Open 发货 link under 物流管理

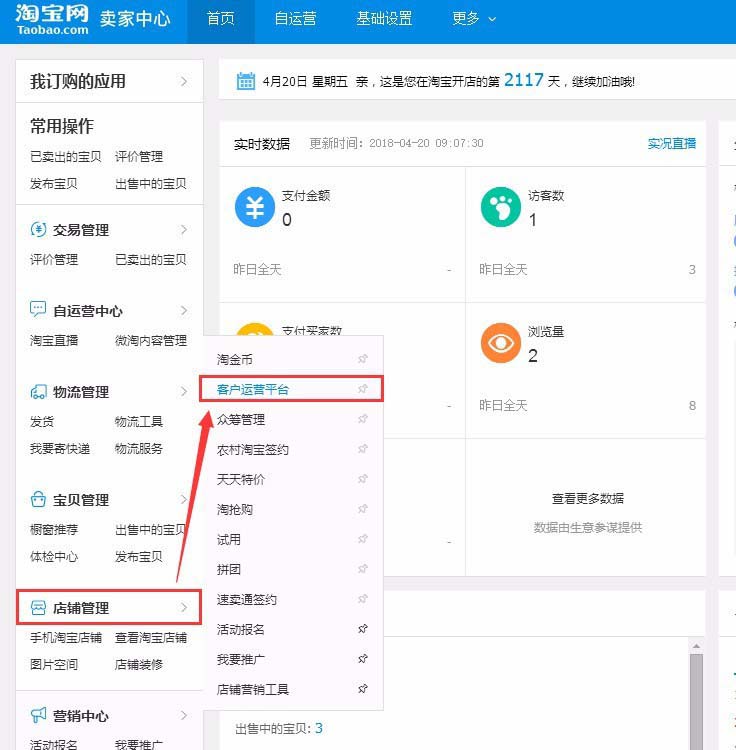pos(42,421)
